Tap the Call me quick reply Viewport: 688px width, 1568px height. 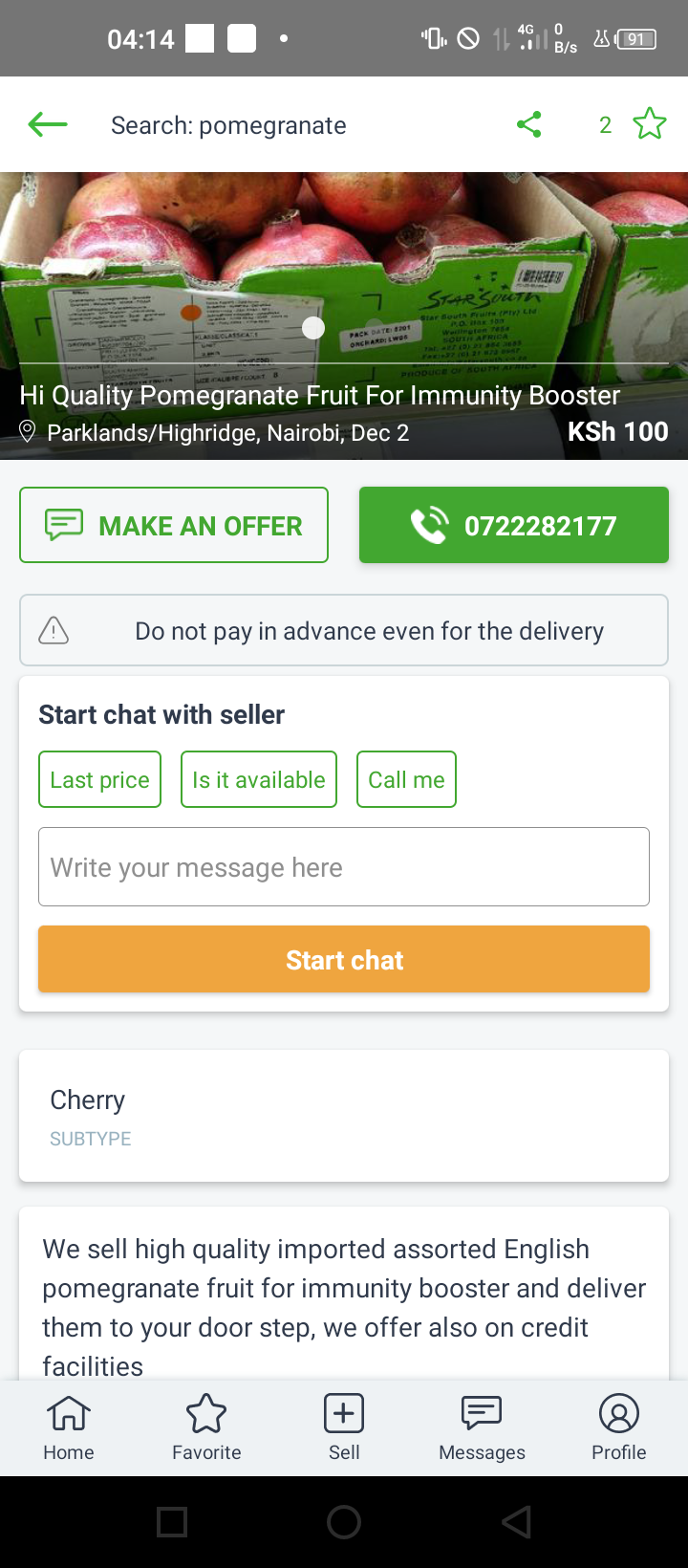tap(406, 779)
